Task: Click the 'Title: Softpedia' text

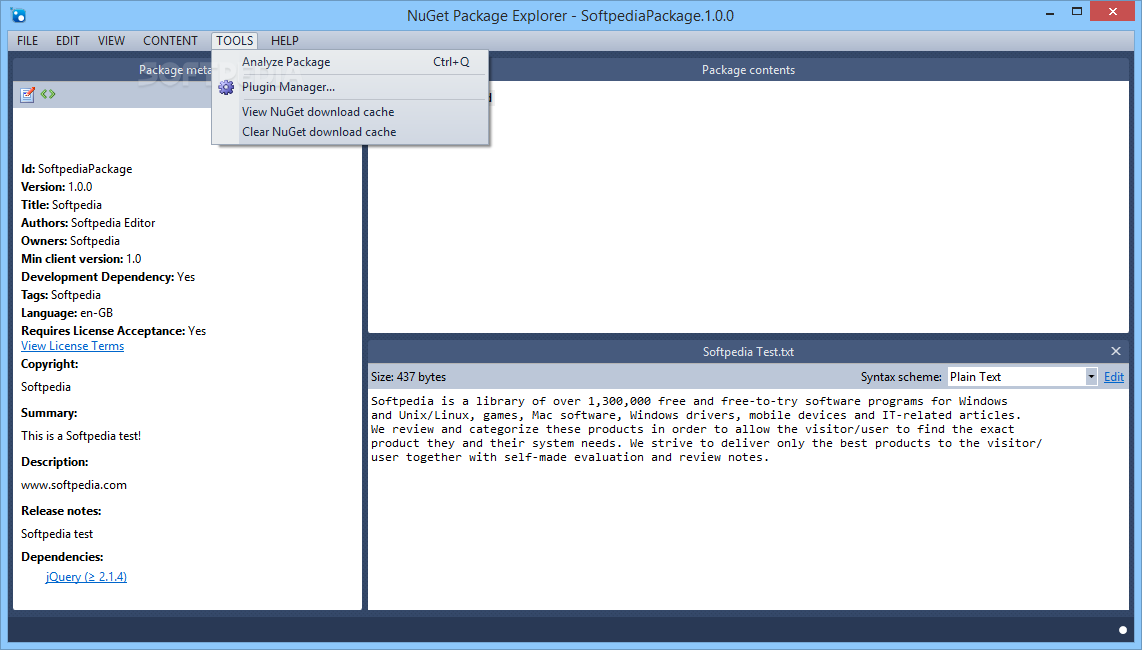Action: point(61,205)
